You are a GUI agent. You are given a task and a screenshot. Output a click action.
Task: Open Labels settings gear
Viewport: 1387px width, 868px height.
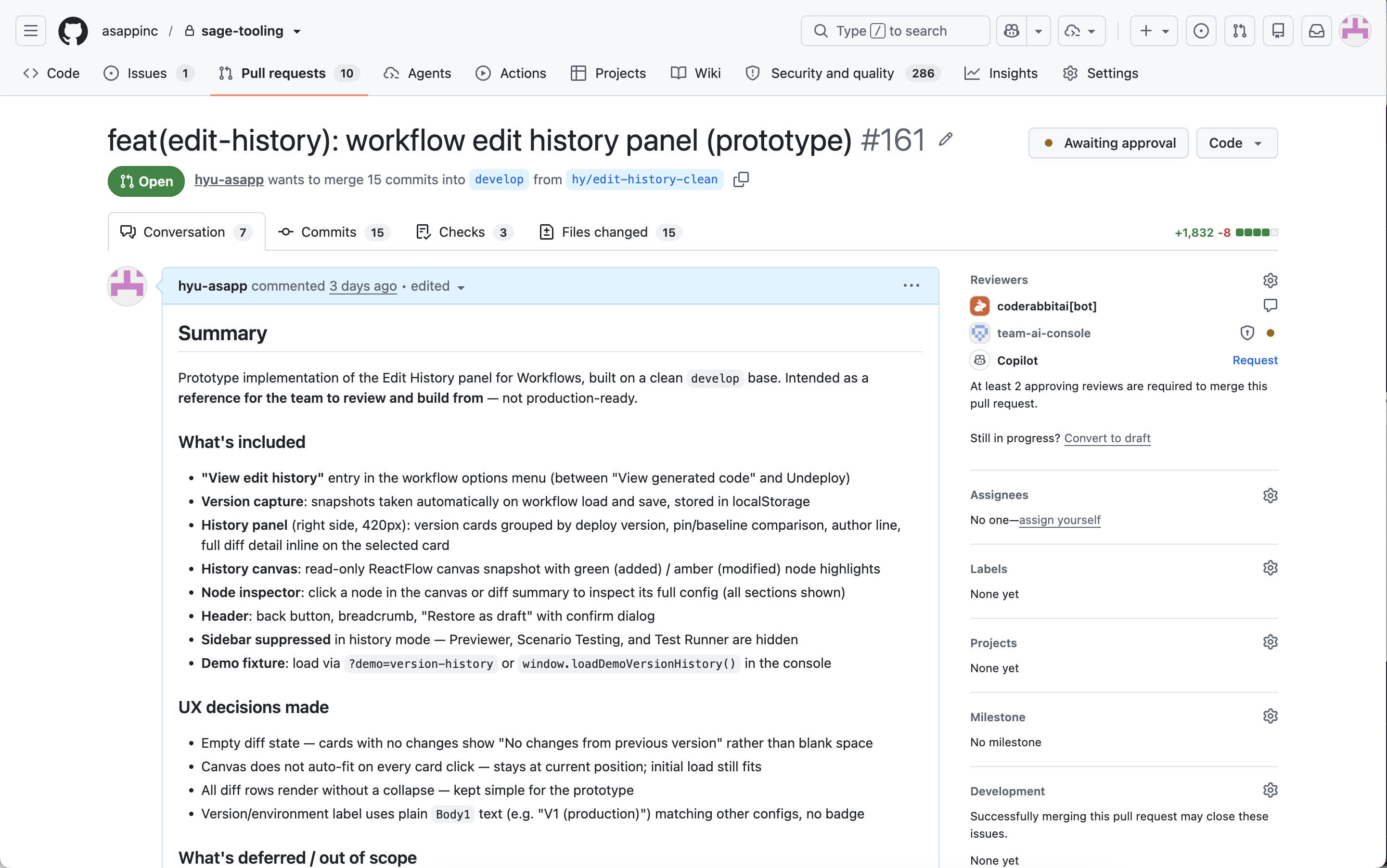1270,568
